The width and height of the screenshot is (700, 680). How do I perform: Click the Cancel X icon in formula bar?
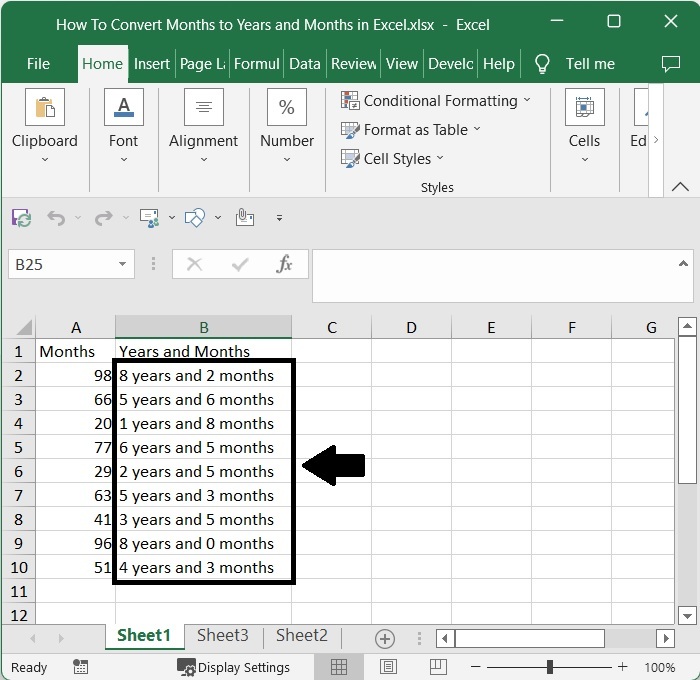(194, 264)
